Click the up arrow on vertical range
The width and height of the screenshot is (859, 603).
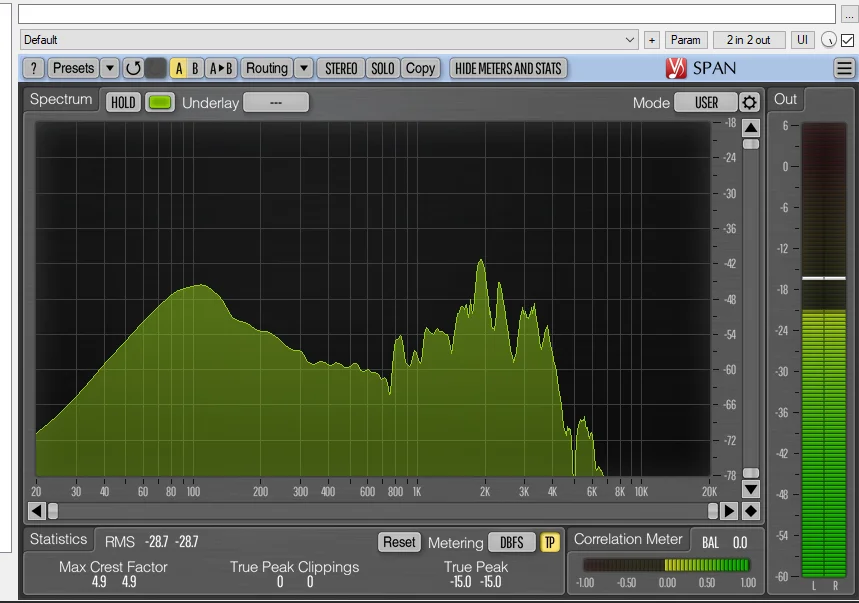[x=750, y=128]
